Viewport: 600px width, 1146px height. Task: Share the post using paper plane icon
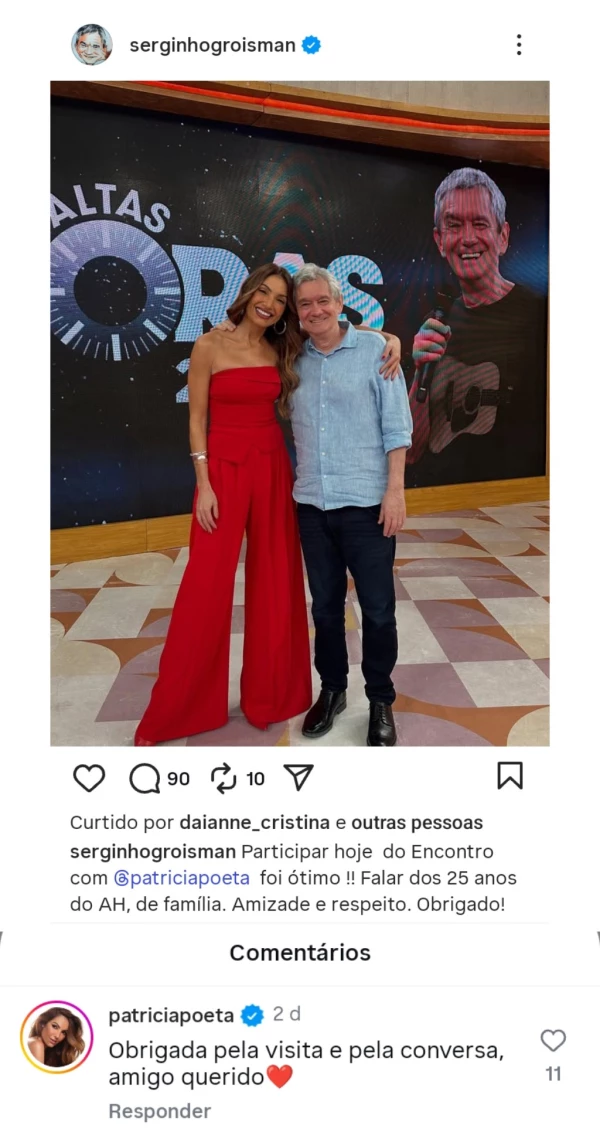point(298,778)
